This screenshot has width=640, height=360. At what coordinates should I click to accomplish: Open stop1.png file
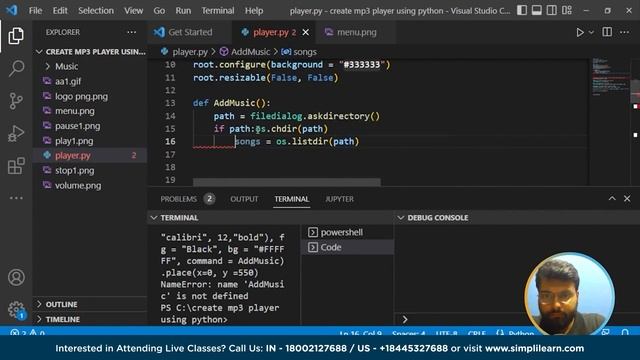(x=90, y=170)
